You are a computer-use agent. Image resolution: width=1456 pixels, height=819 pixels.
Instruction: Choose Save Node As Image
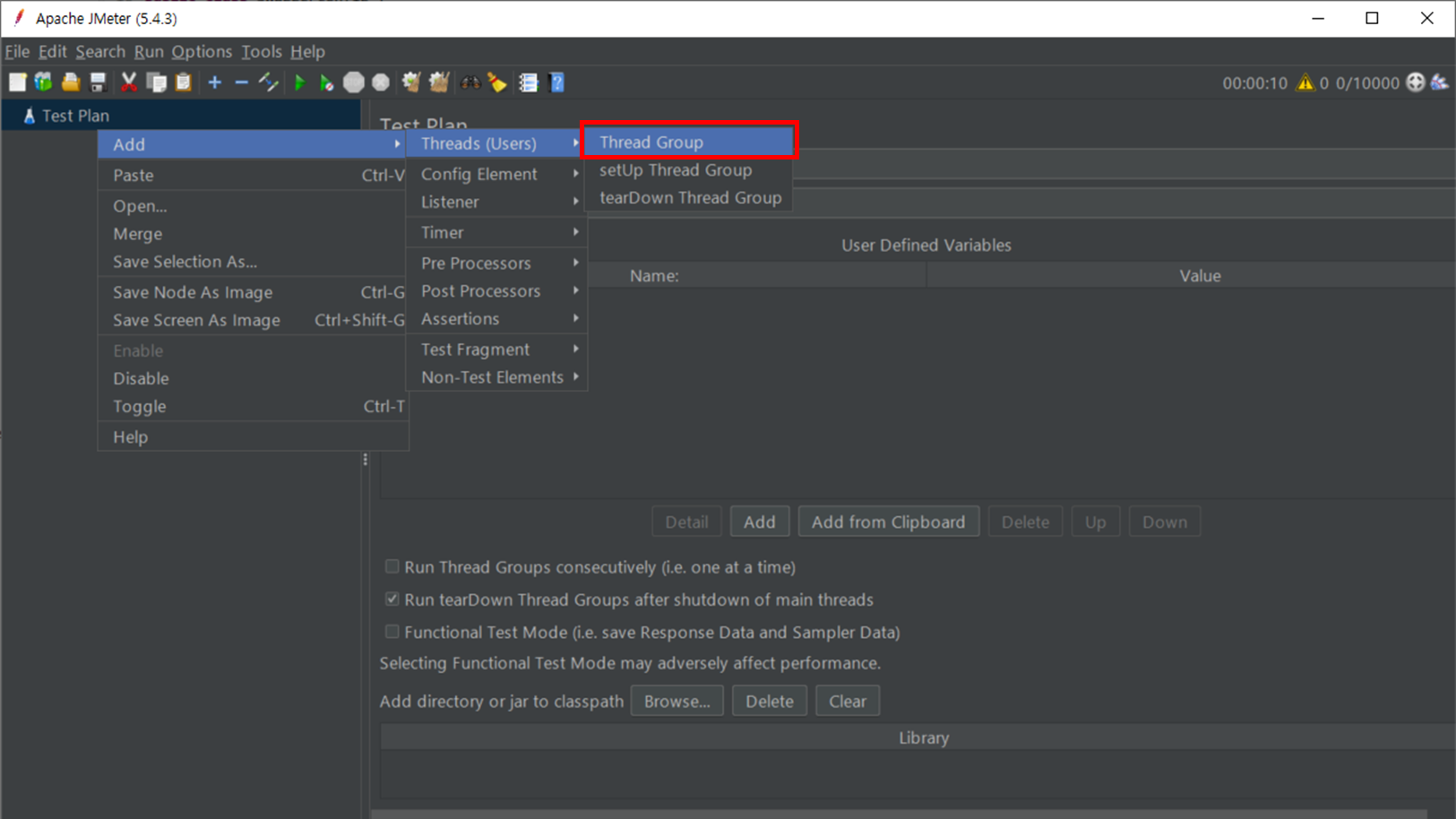point(253,292)
